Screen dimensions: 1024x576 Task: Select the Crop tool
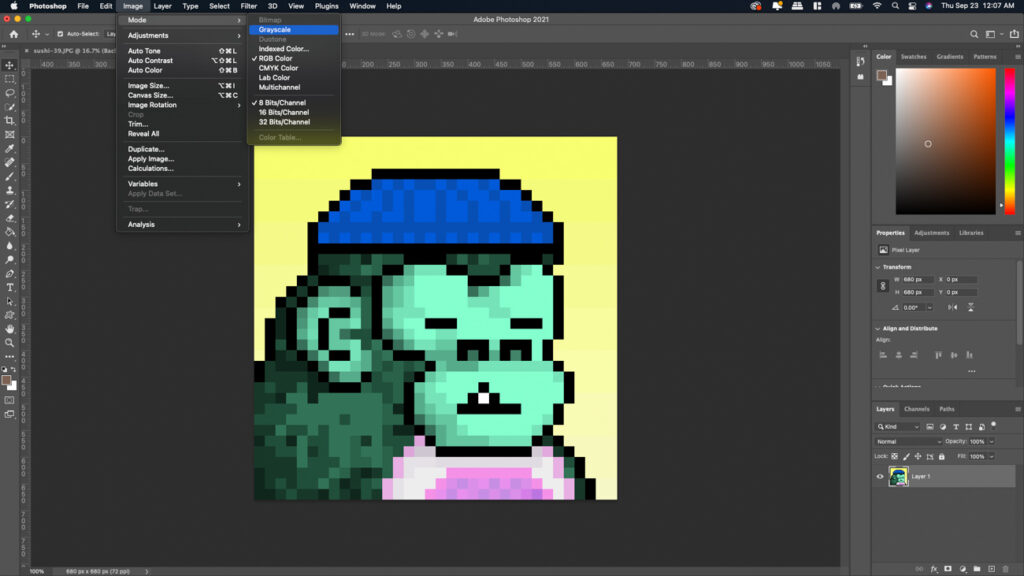[x=10, y=121]
